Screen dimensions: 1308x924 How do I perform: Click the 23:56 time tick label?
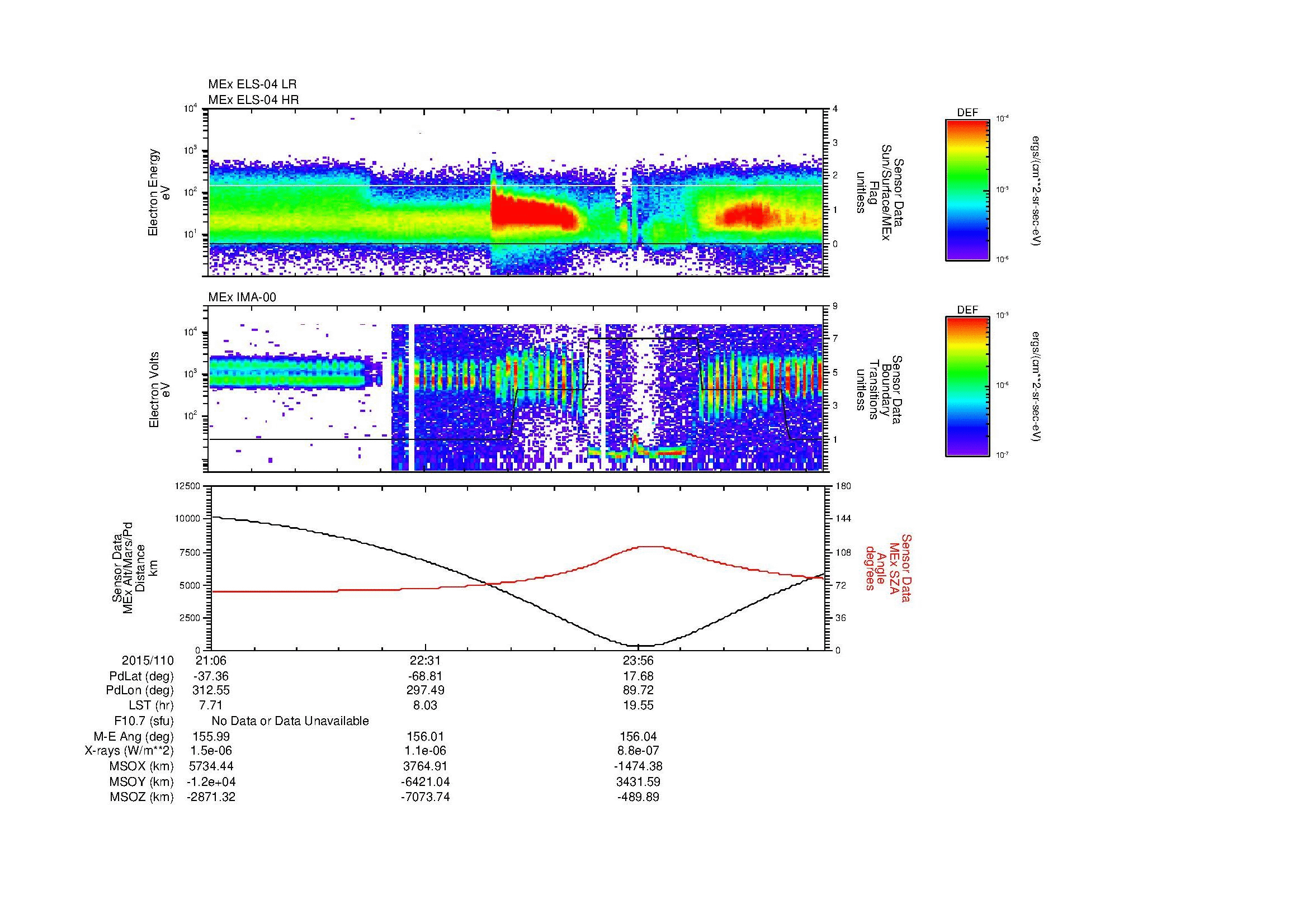pyautogui.click(x=639, y=660)
